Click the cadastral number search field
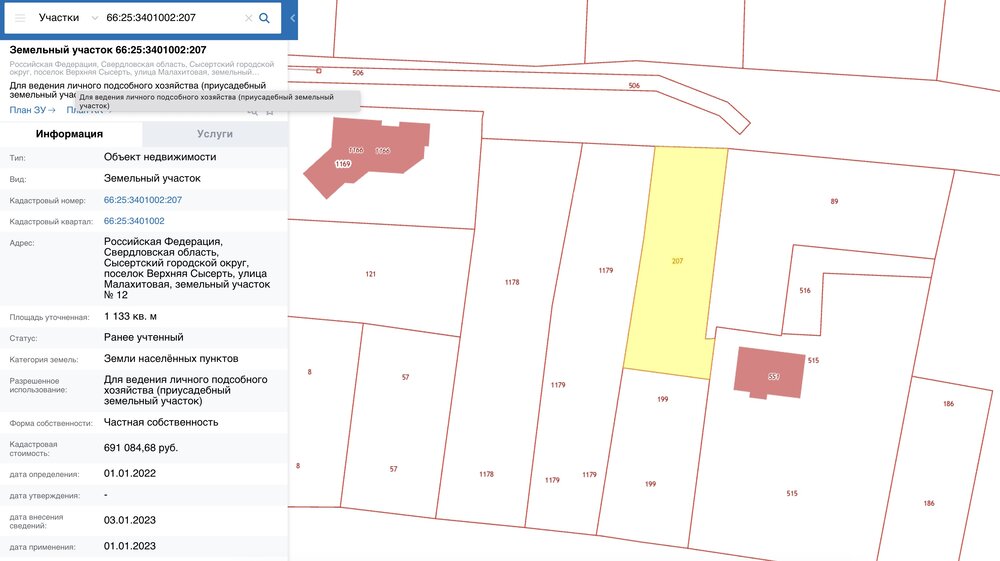Viewport: 1000px width, 561px height. pyautogui.click(x=172, y=18)
